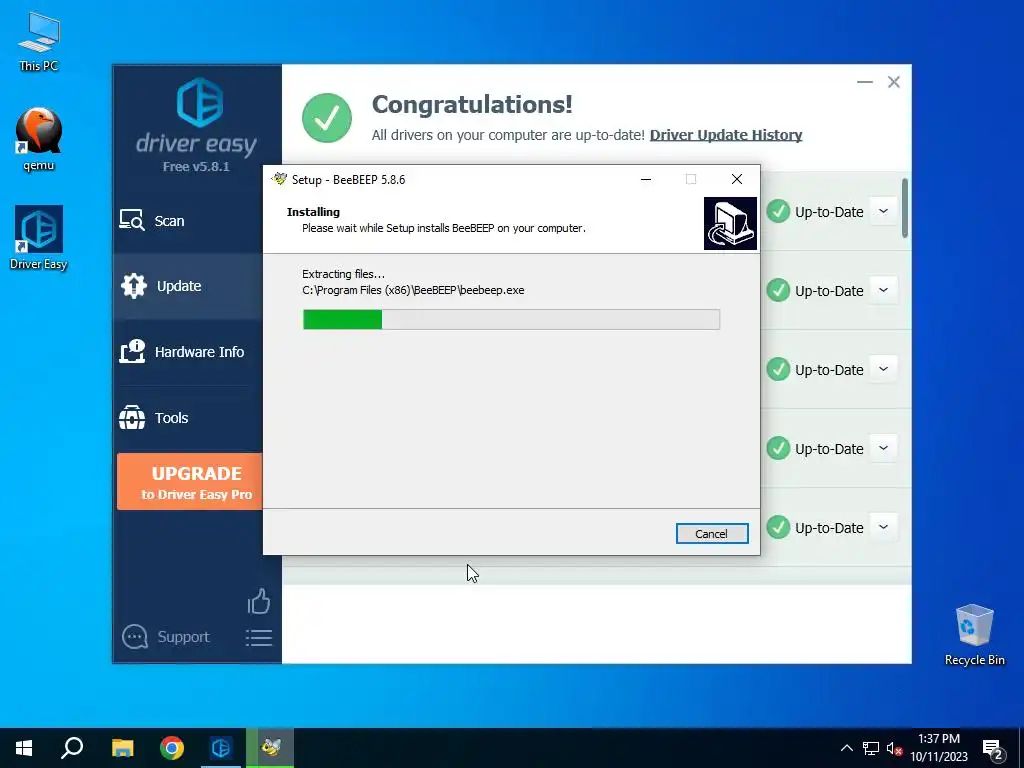
Task: Open the taskbar clock and date
Action: pyautogui.click(x=939, y=748)
